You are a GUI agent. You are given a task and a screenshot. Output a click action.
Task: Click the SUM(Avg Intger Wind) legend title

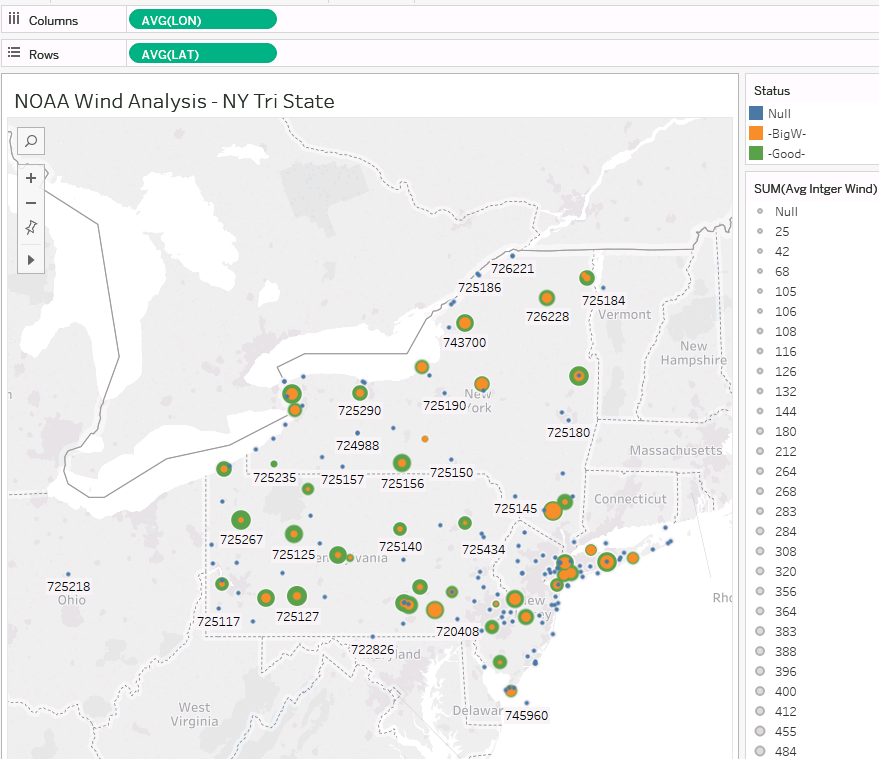coord(815,189)
